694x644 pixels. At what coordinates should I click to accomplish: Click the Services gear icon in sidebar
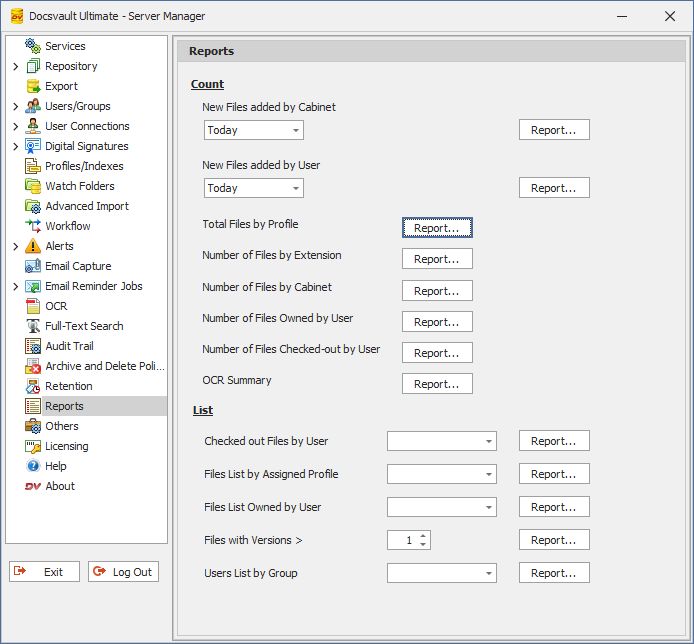coord(33,46)
